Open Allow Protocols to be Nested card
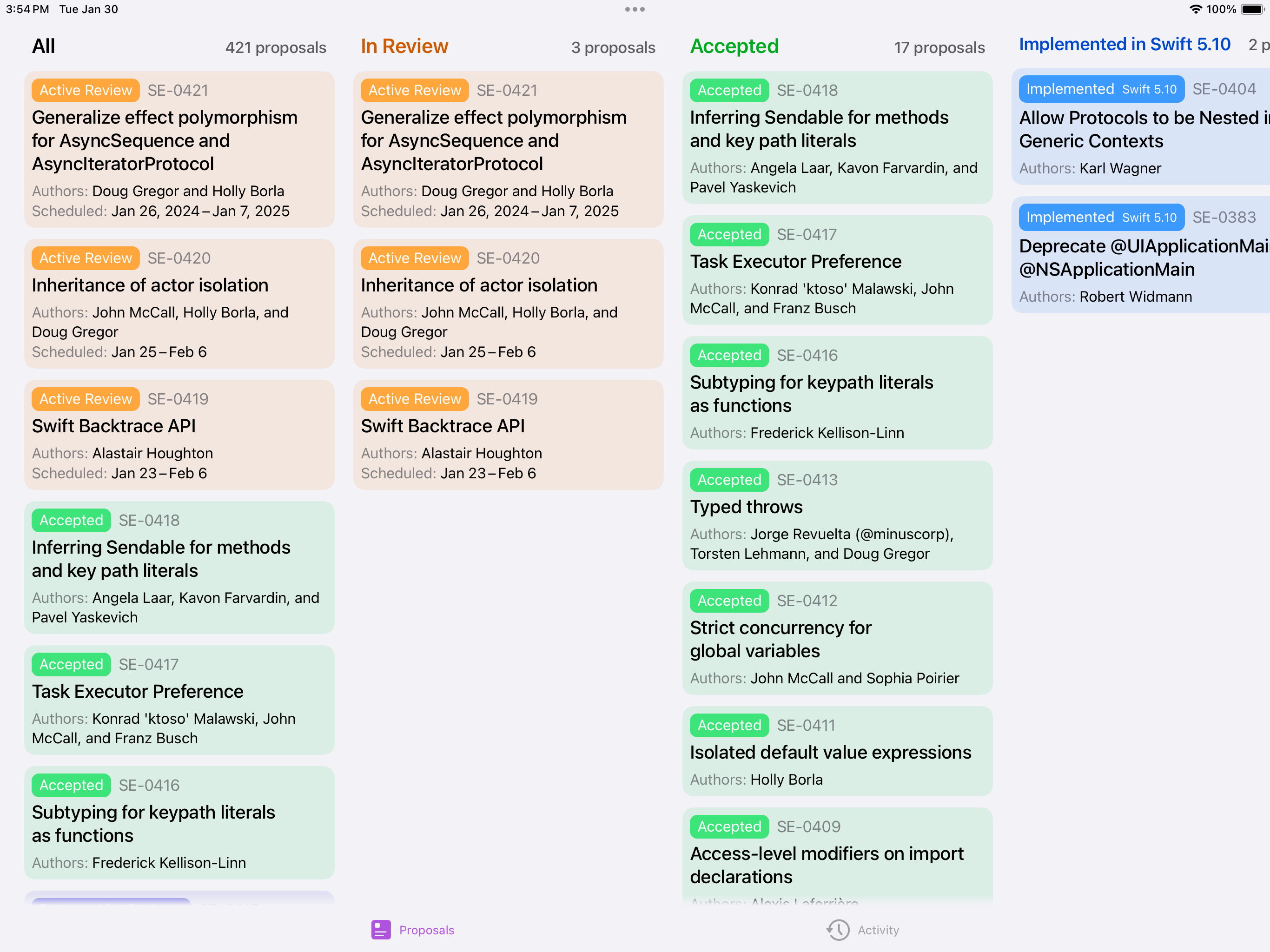The width and height of the screenshot is (1270, 952). 1141,126
